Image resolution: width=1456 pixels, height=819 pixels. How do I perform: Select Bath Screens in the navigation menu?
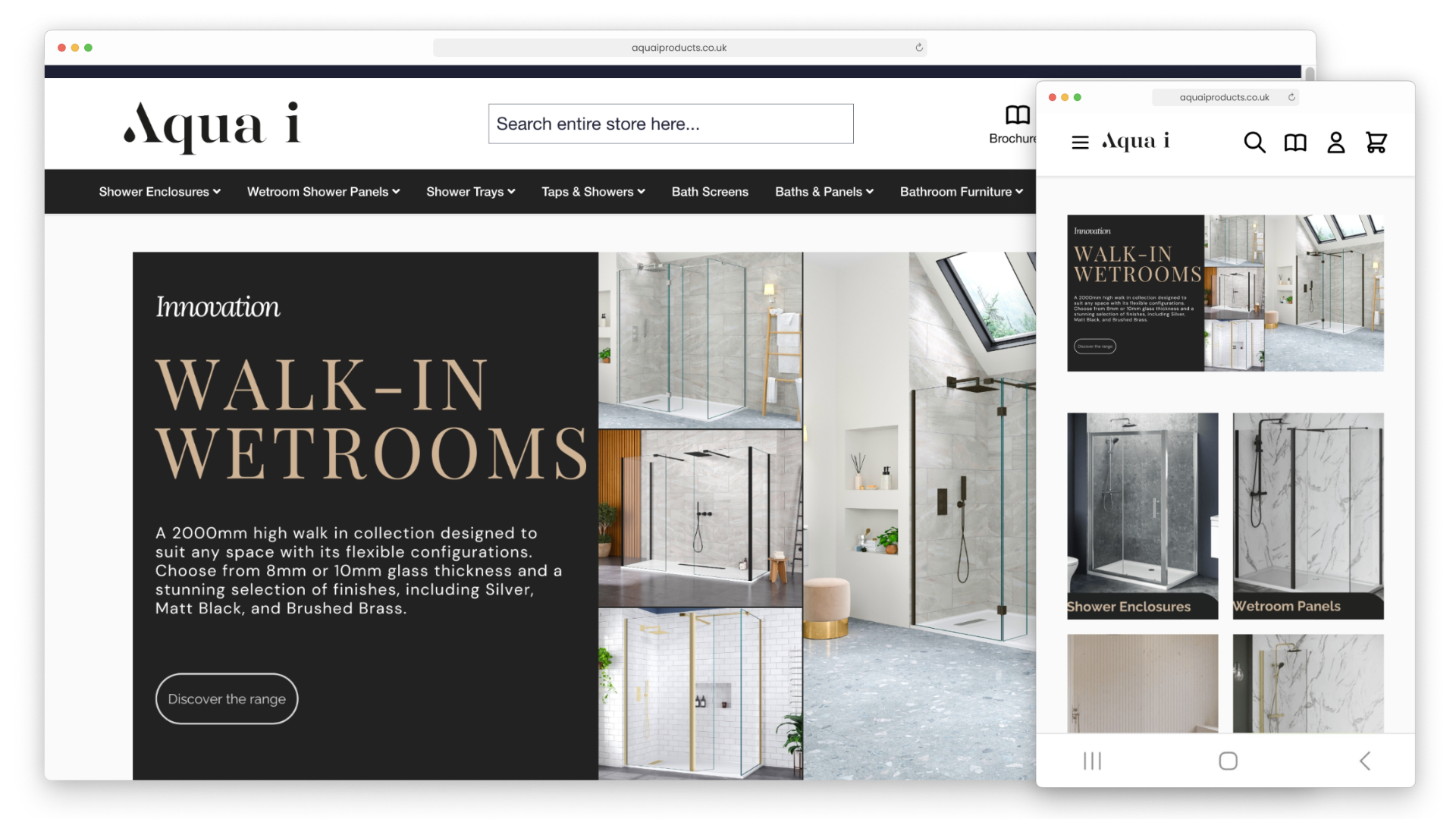point(709,192)
